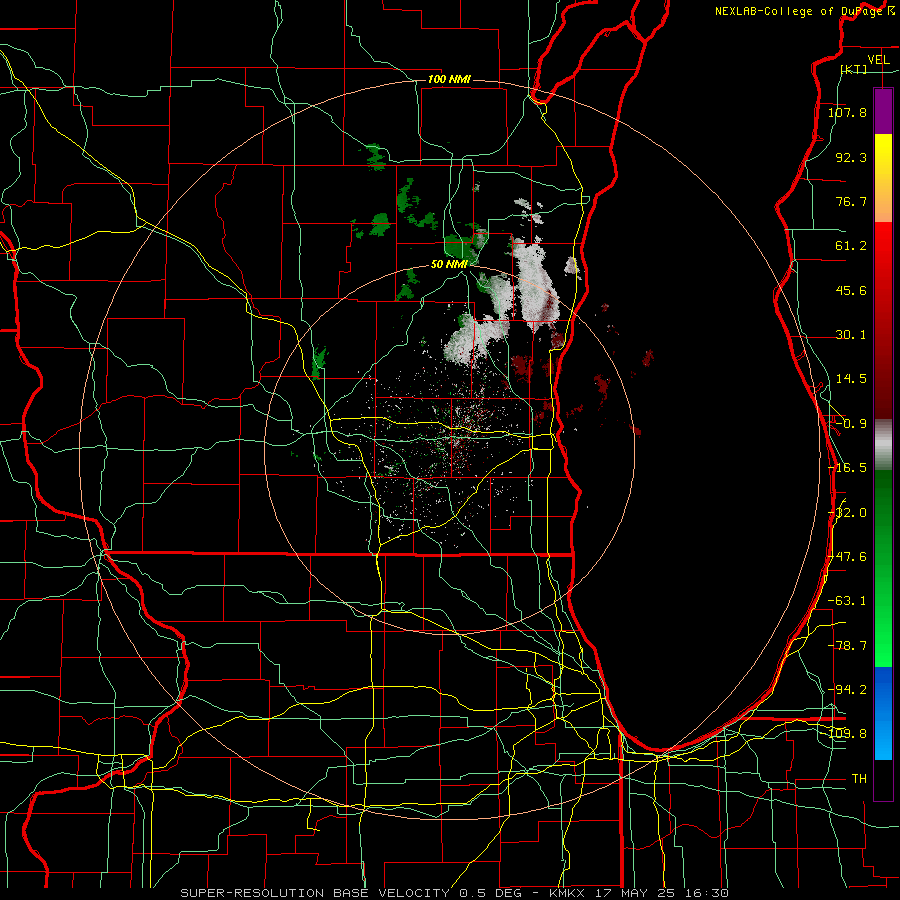Pick the blue segment of the velocity scale
900x900 pixels.
(883, 713)
